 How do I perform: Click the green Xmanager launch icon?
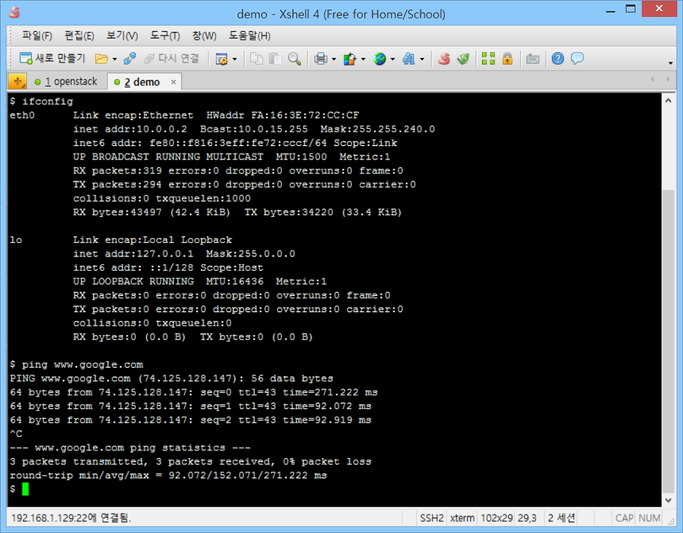pos(463,59)
